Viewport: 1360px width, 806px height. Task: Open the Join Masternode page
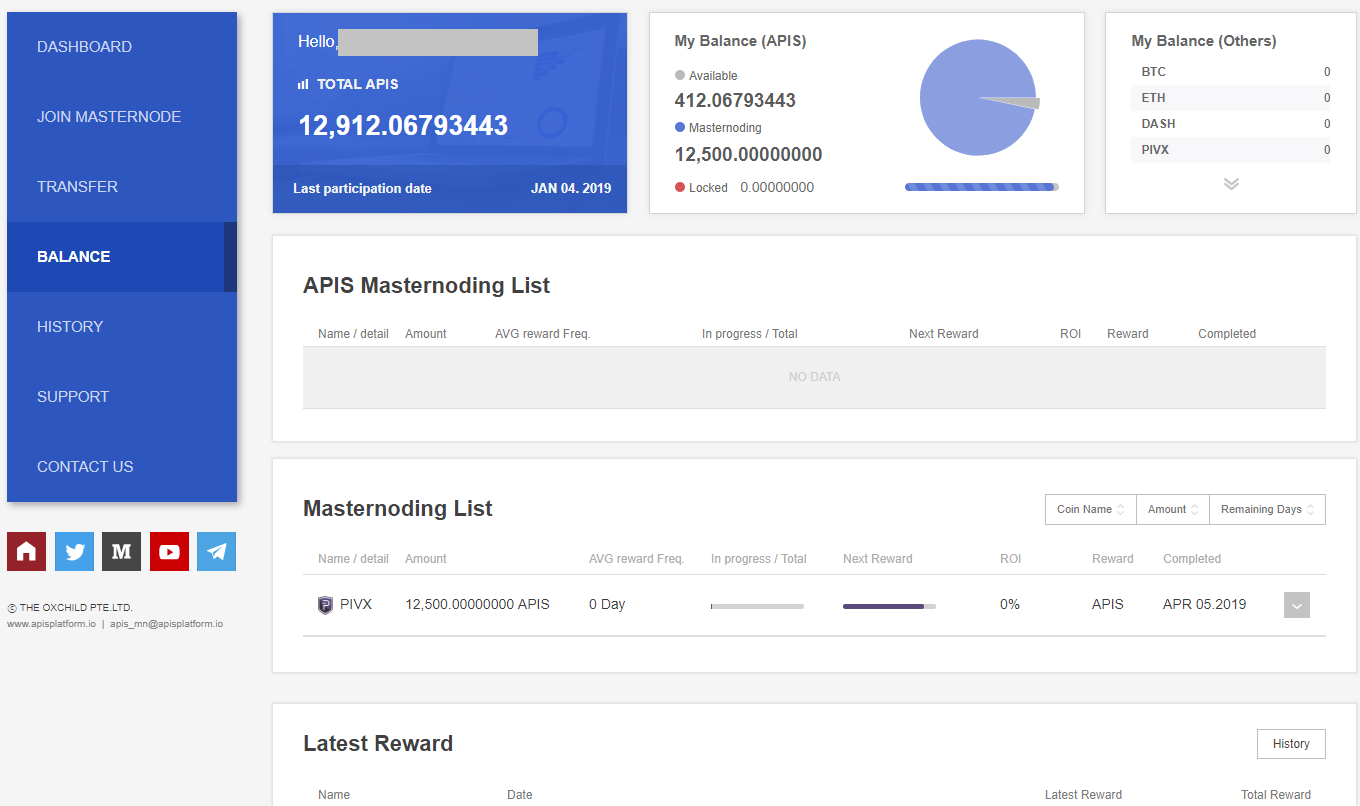(122, 117)
